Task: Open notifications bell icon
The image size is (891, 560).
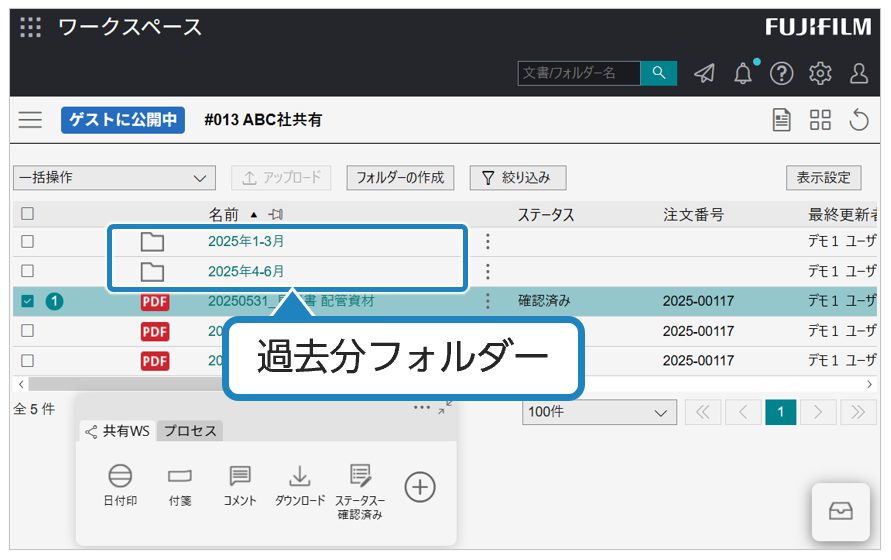Action: (x=743, y=73)
